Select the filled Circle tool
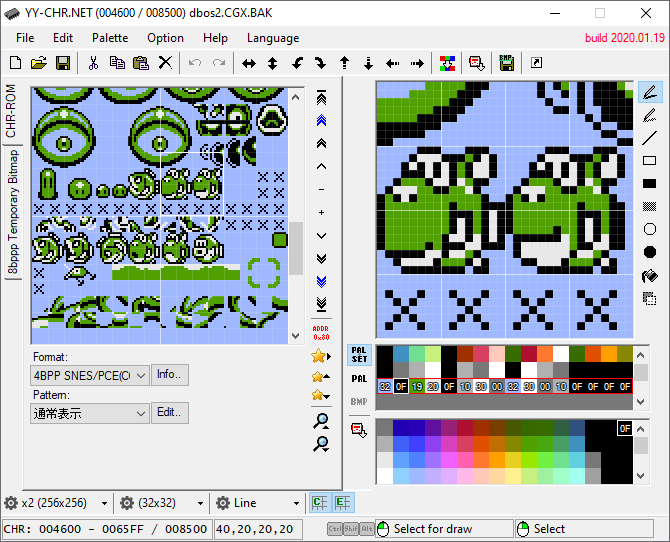Viewport: 670px width, 542px height. [x=649, y=252]
